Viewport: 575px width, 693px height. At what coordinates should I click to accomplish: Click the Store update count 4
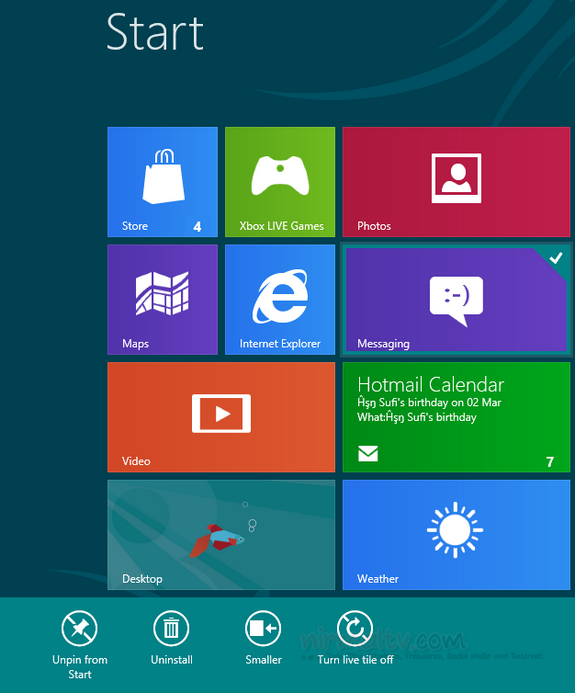click(x=197, y=227)
